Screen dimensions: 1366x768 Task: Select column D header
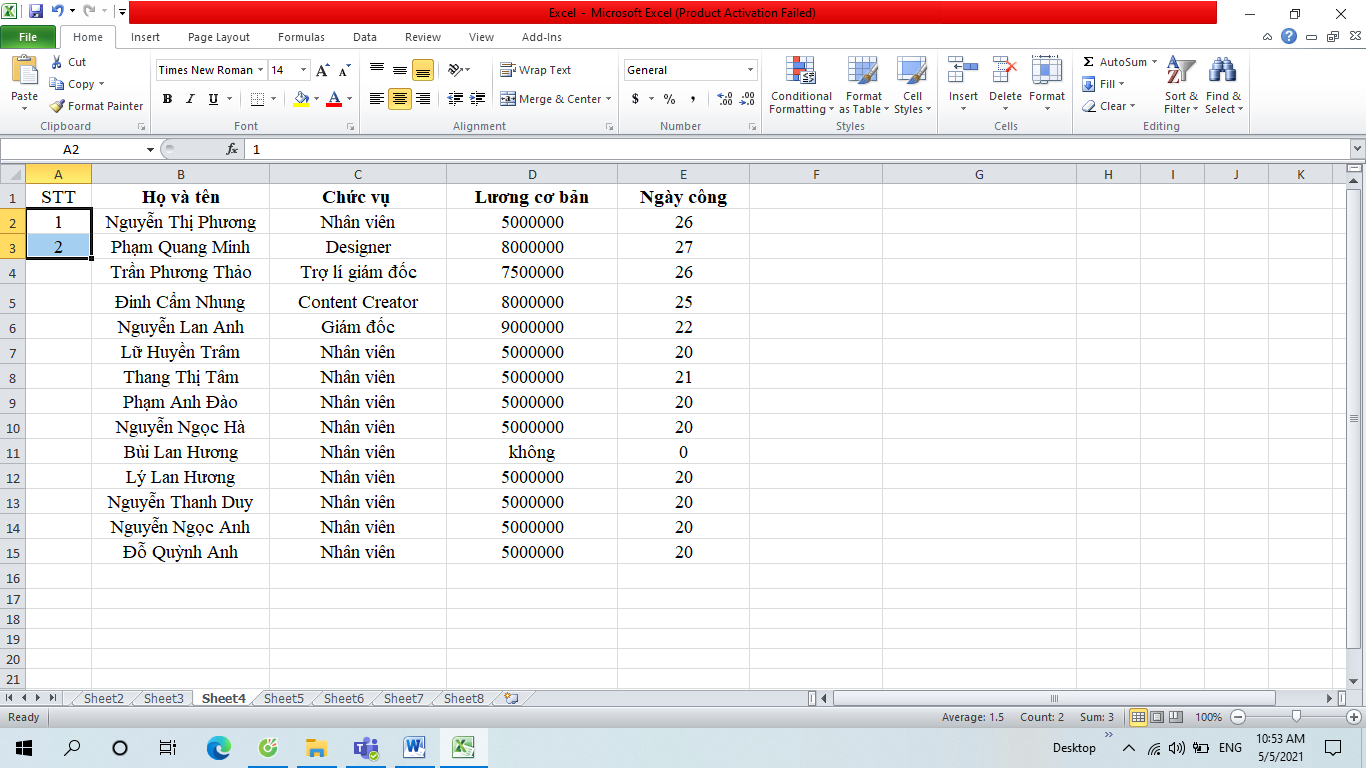tap(532, 174)
